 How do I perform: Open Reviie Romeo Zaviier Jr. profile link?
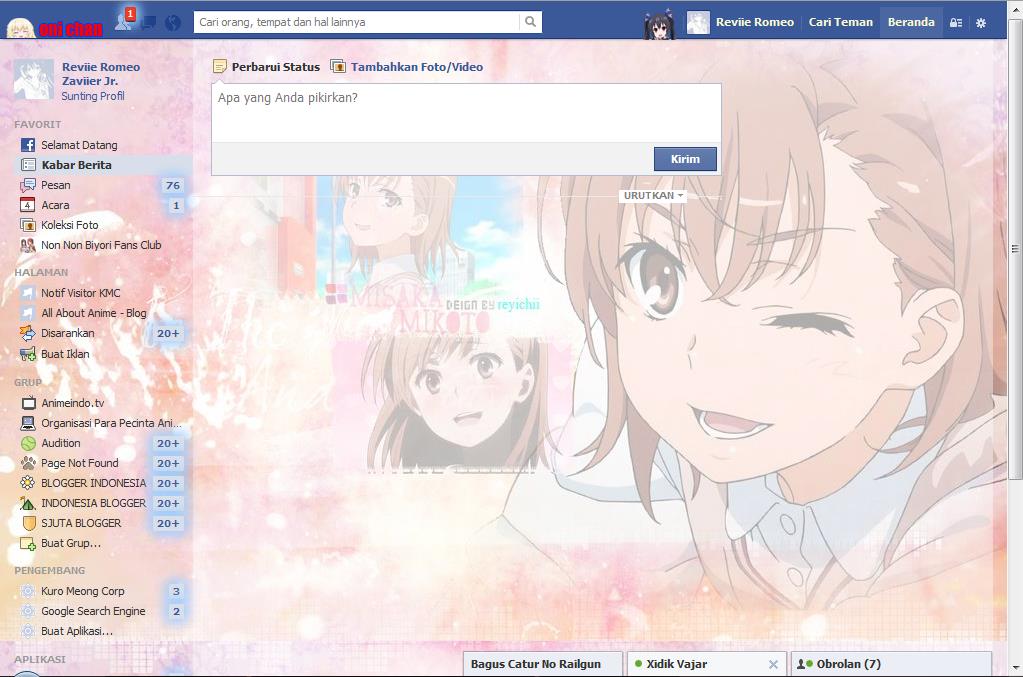[100, 74]
